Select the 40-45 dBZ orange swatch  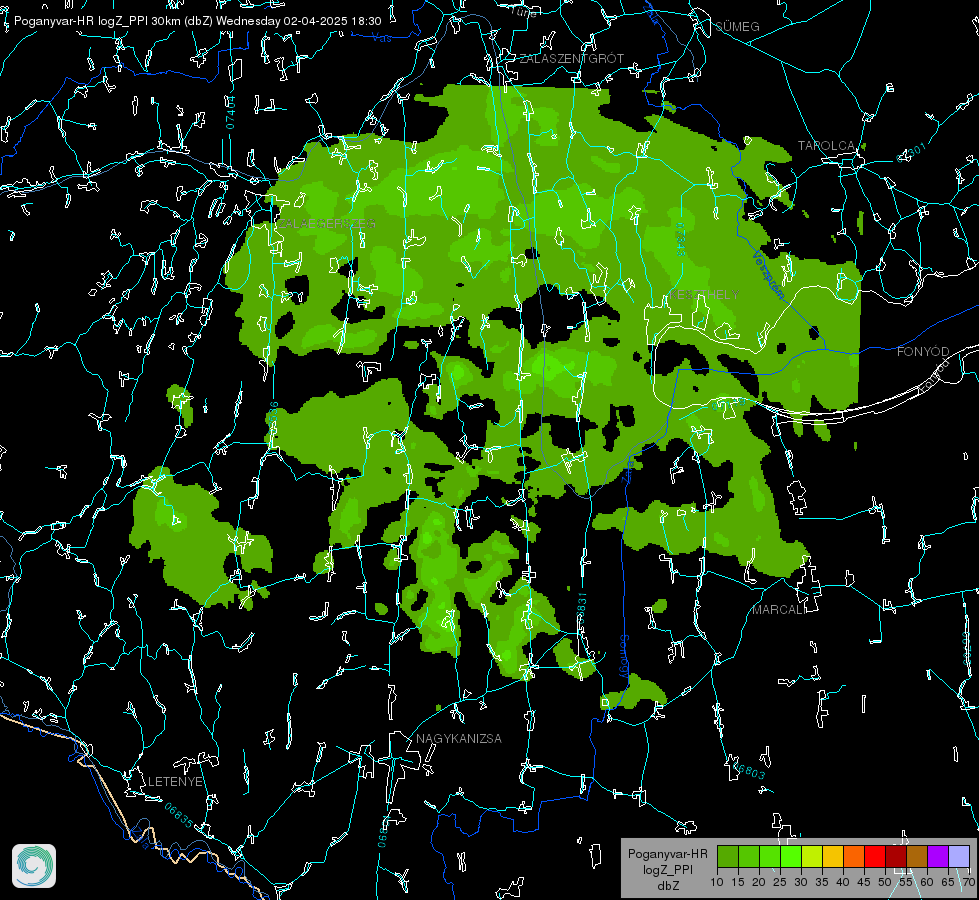click(854, 856)
